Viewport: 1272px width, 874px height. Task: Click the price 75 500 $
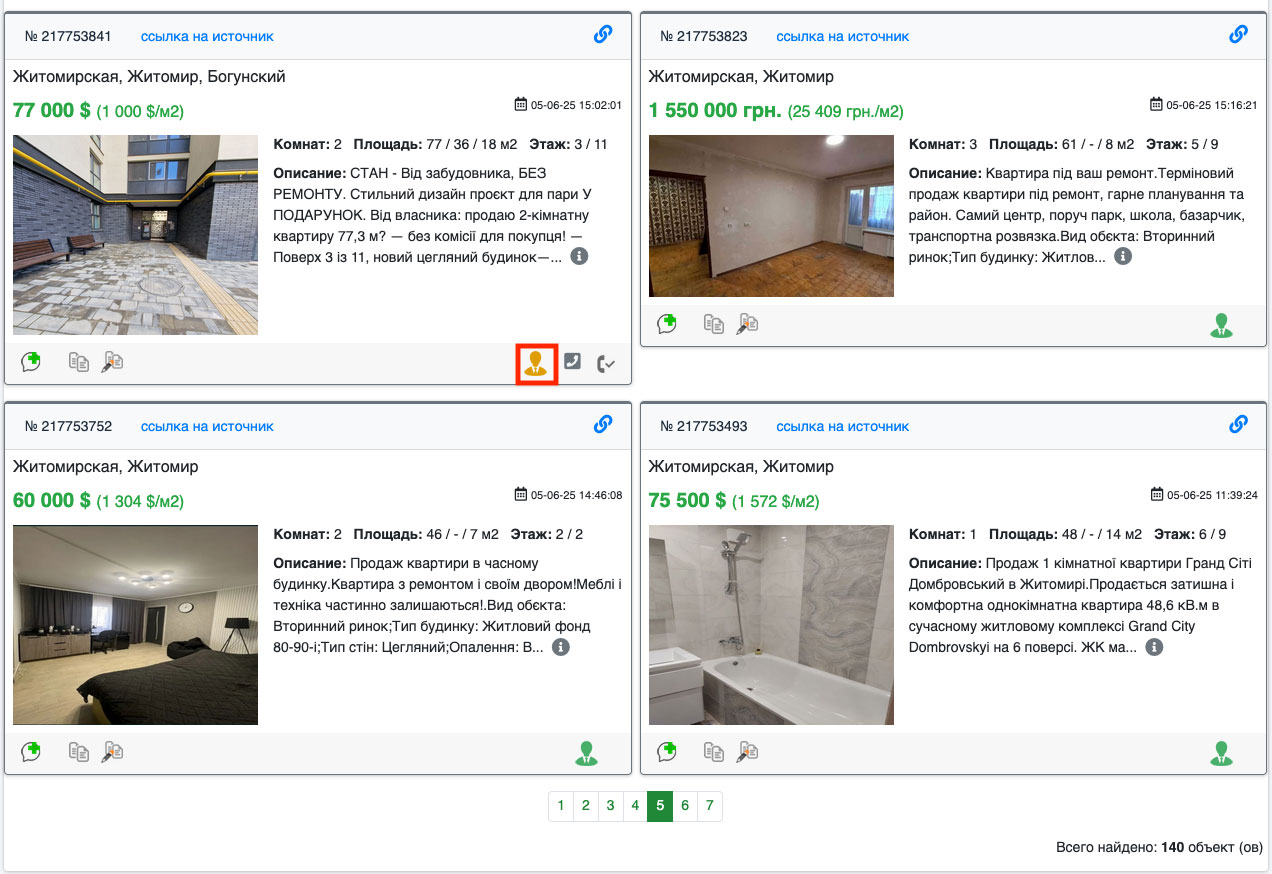coord(687,500)
